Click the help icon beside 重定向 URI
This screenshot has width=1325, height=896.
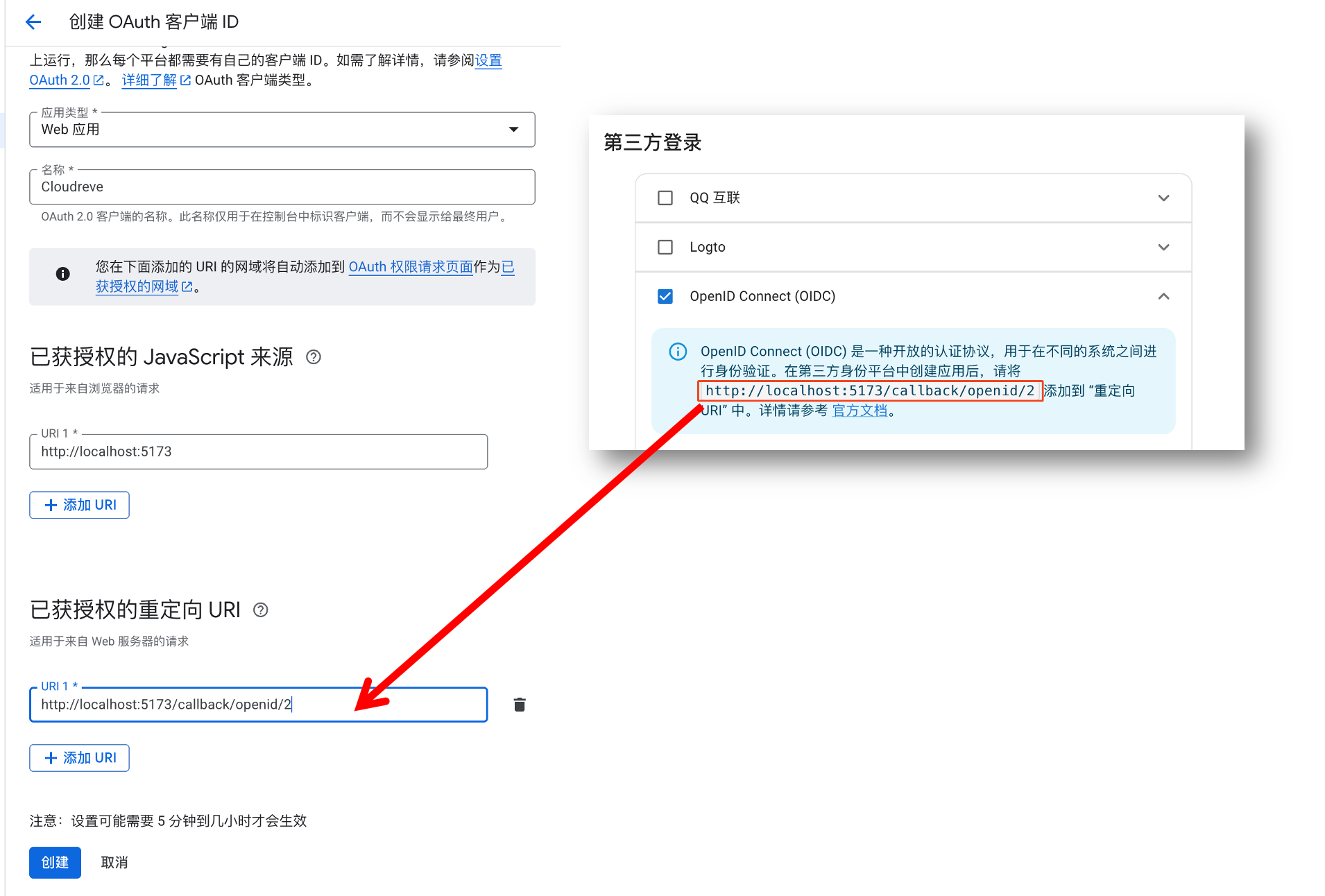[x=261, y=610]
